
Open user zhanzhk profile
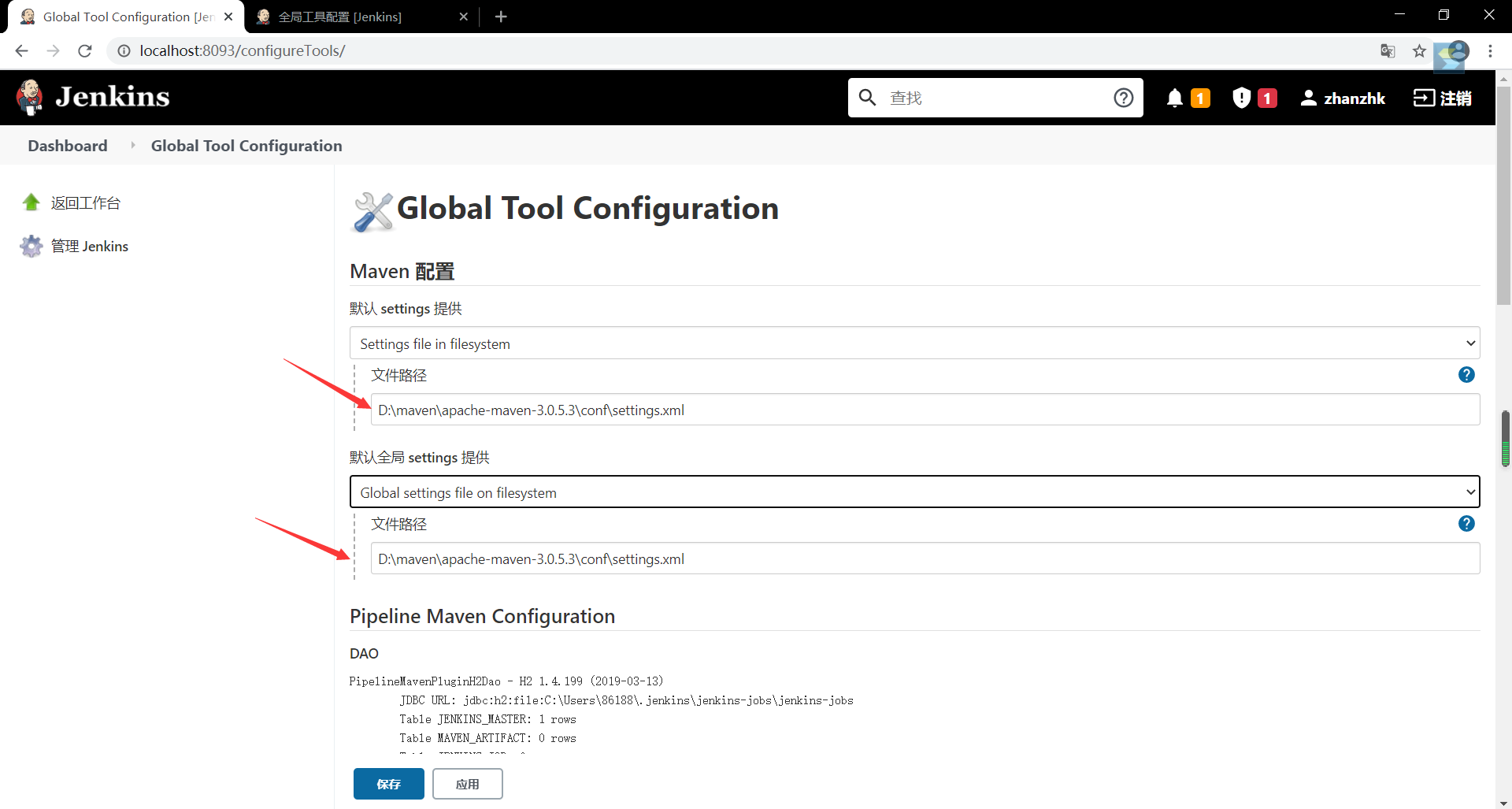tap(1343, 98)
